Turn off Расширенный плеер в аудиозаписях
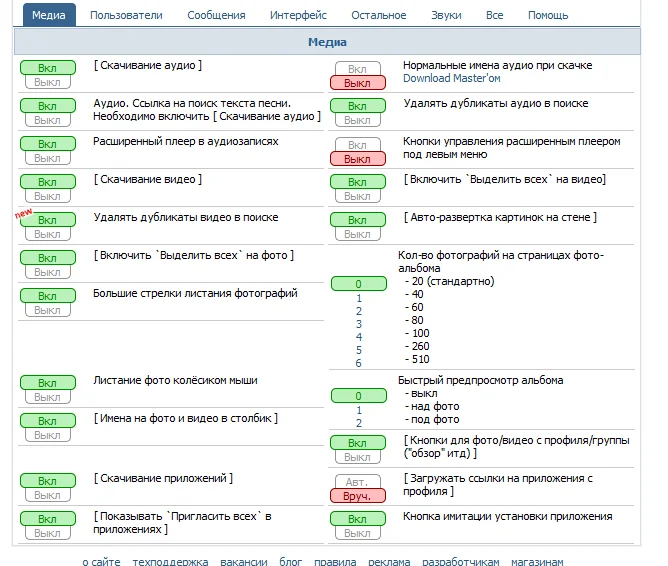 point(47,158)
